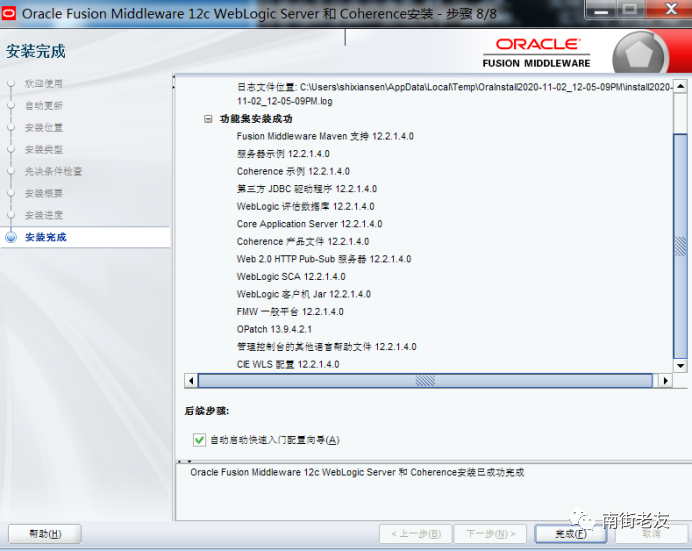Click the 安装类型 step in the sidebar
This screenshot has width=692, height=551.
[44, 150]
